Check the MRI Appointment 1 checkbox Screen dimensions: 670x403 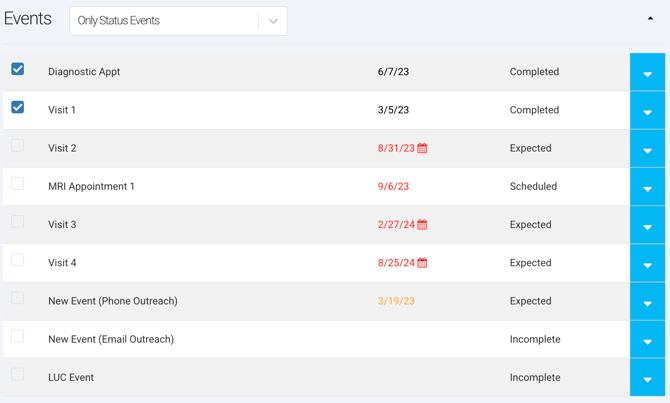[x=18, y=184]
